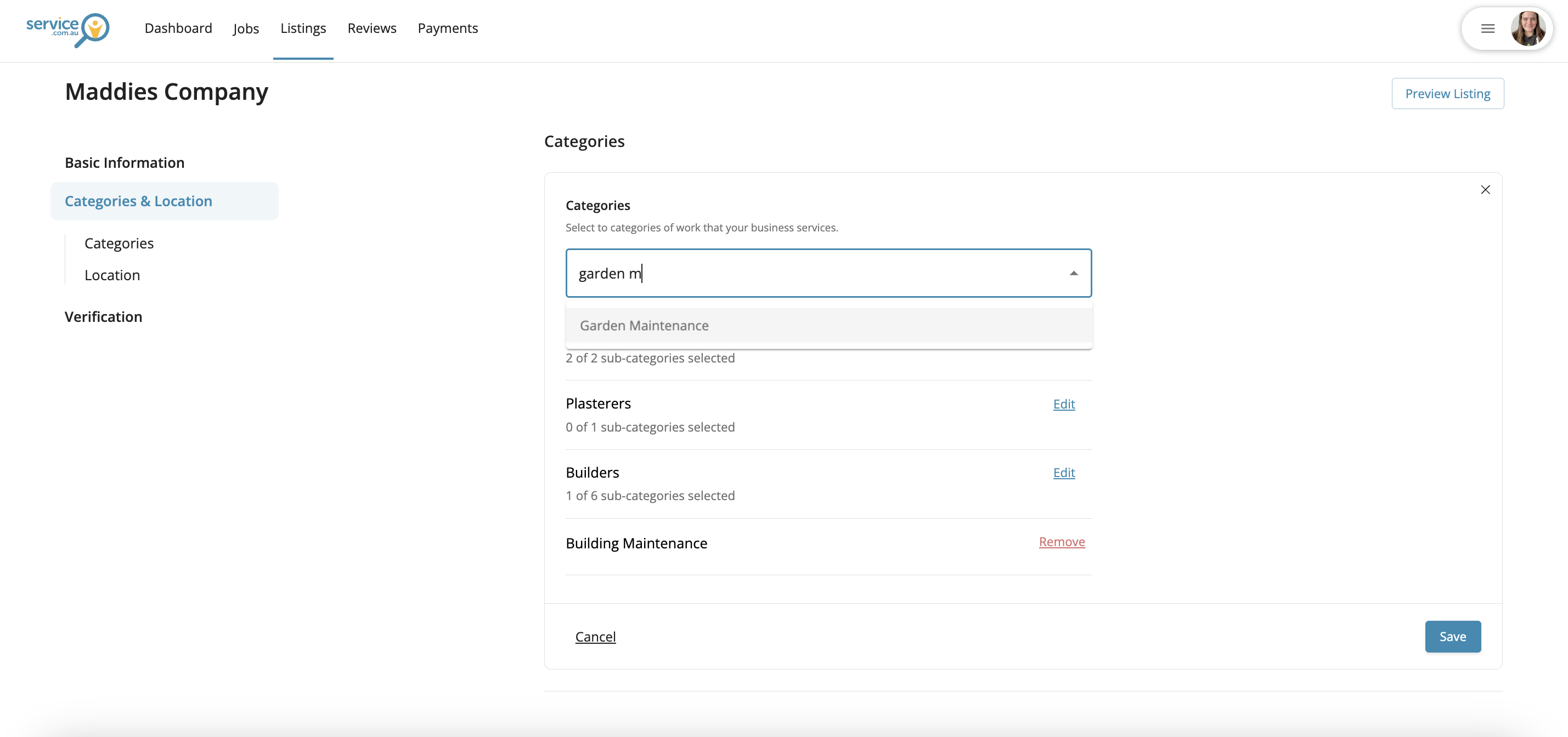1568x737 pixels.
Task: Close the Categories edit panel
Action: (1485, 190)
